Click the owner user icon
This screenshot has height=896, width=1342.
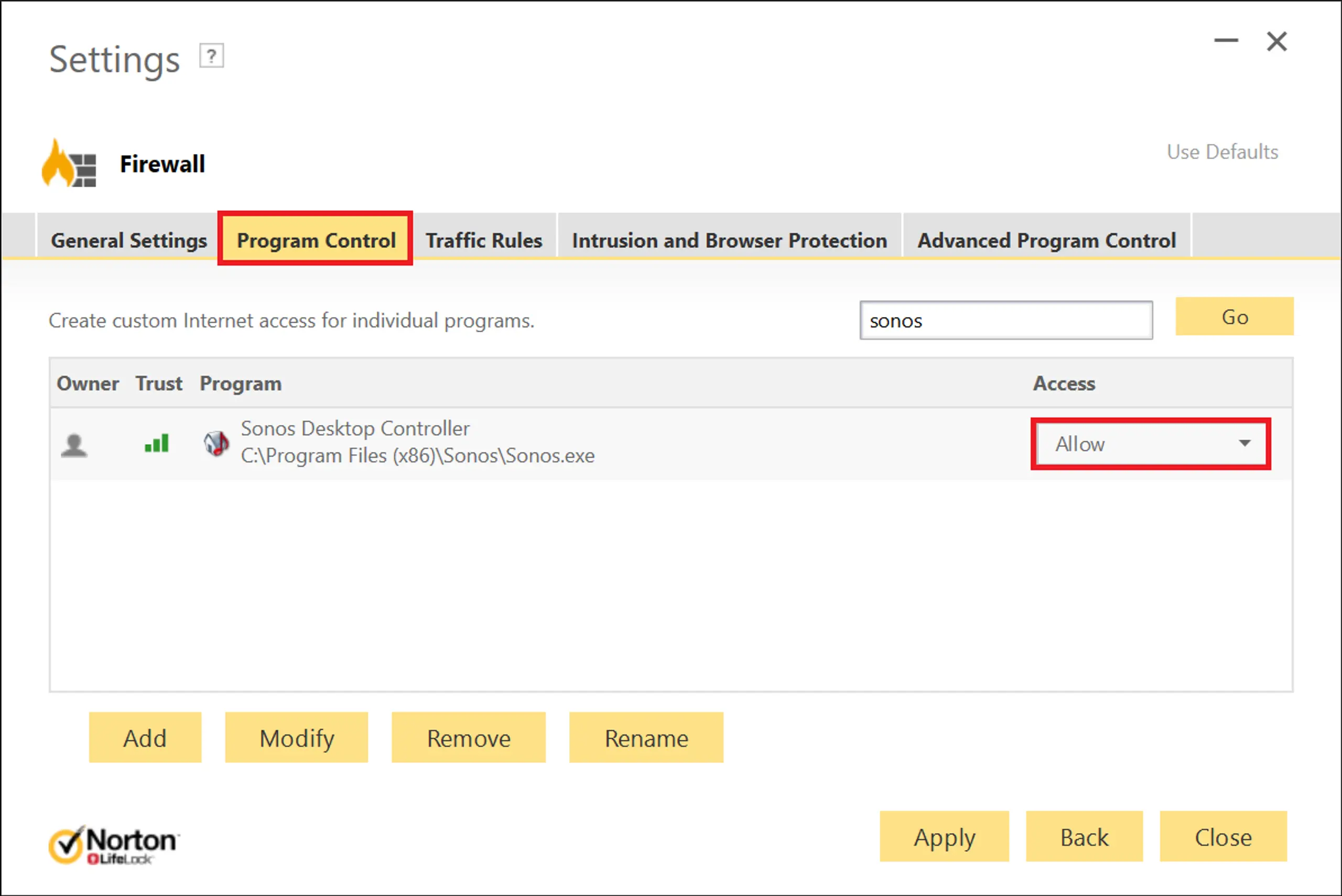tap(74, 444)
